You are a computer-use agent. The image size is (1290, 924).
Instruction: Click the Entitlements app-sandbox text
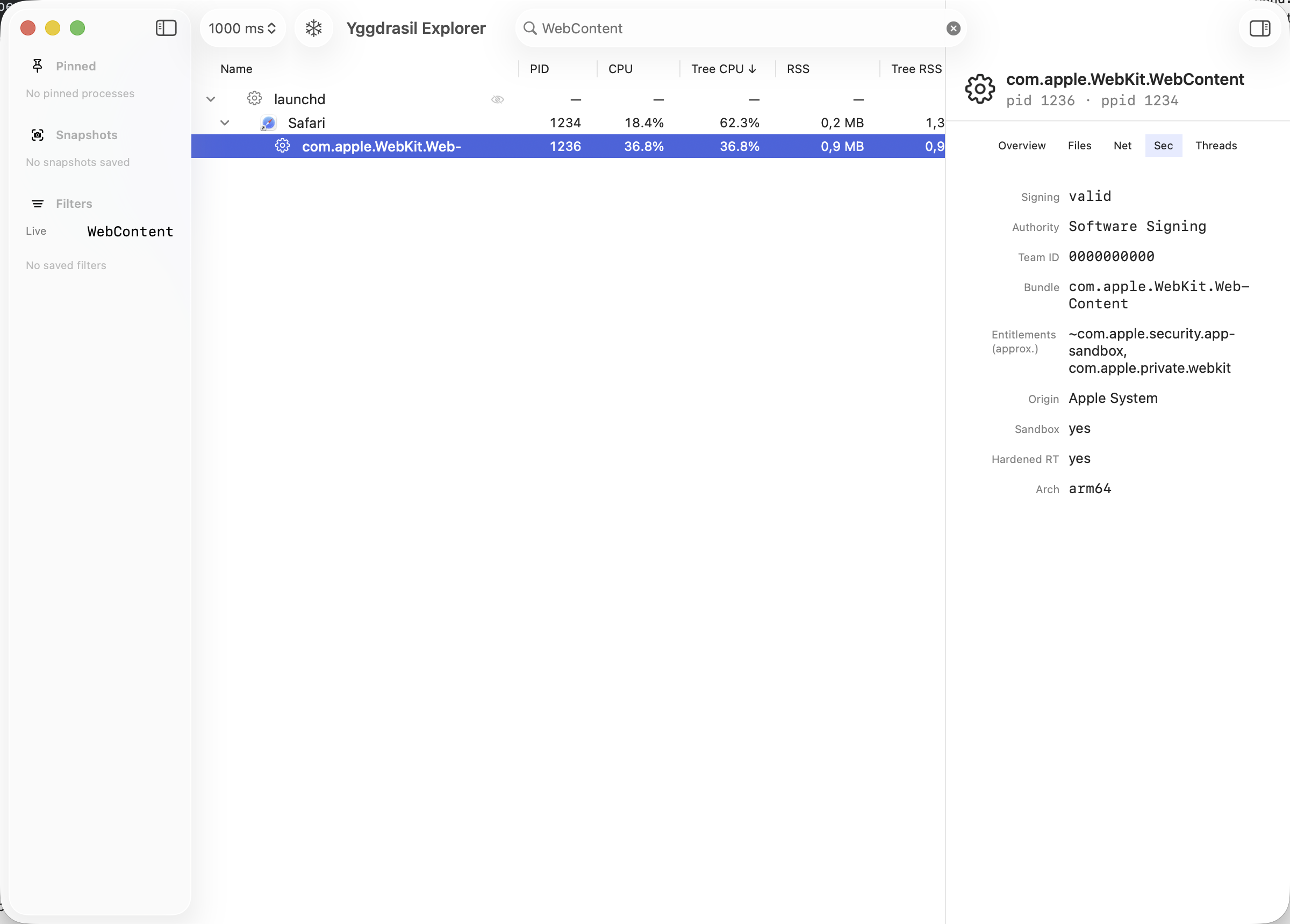[x=1152, y=342]
